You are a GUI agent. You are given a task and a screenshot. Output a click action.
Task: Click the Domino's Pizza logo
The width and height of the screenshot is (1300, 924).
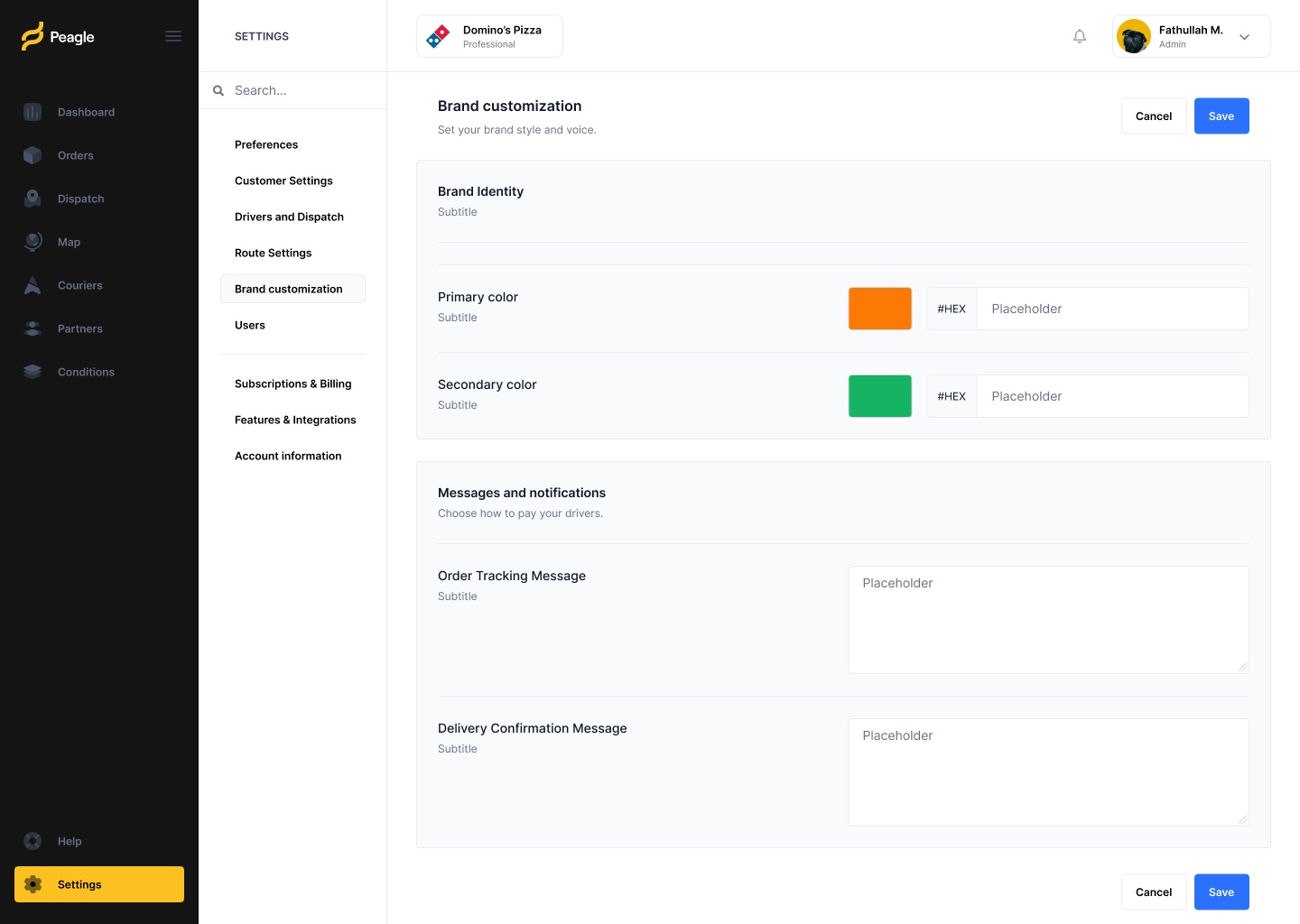pos(438,36)
